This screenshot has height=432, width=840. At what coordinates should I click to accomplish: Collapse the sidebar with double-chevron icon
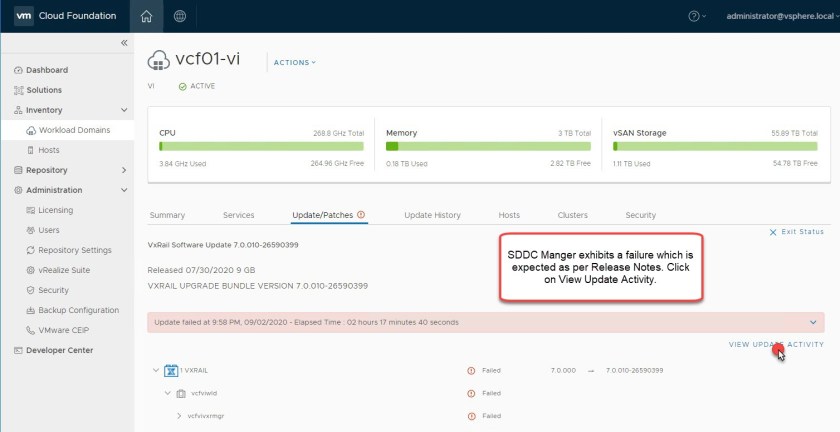pyautogui.click(x=124, y=43)
